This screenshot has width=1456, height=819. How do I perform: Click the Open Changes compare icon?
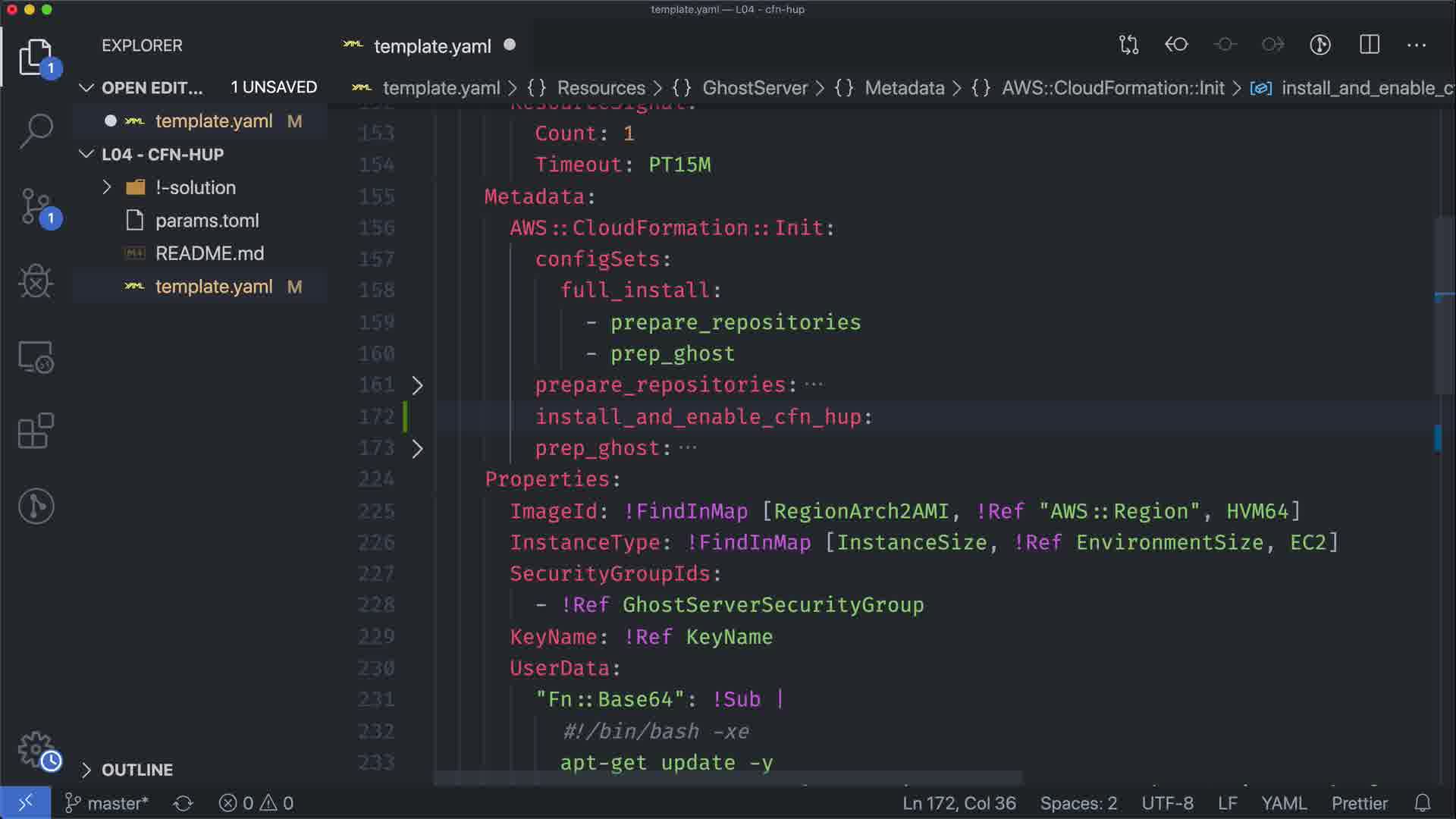[x=1128, y=45]
